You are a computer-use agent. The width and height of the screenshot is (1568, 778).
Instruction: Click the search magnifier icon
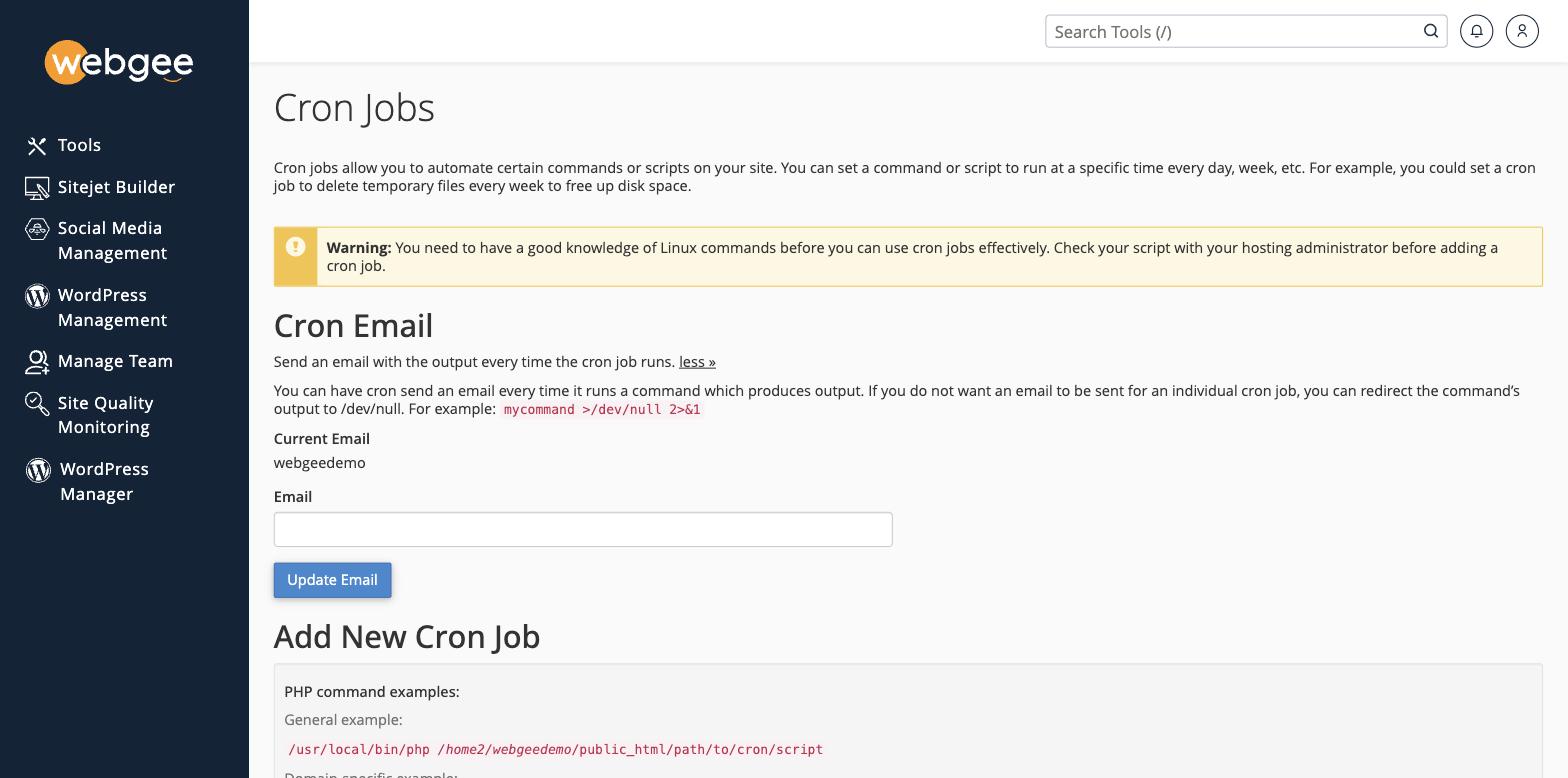click(x=1431, y=31)
